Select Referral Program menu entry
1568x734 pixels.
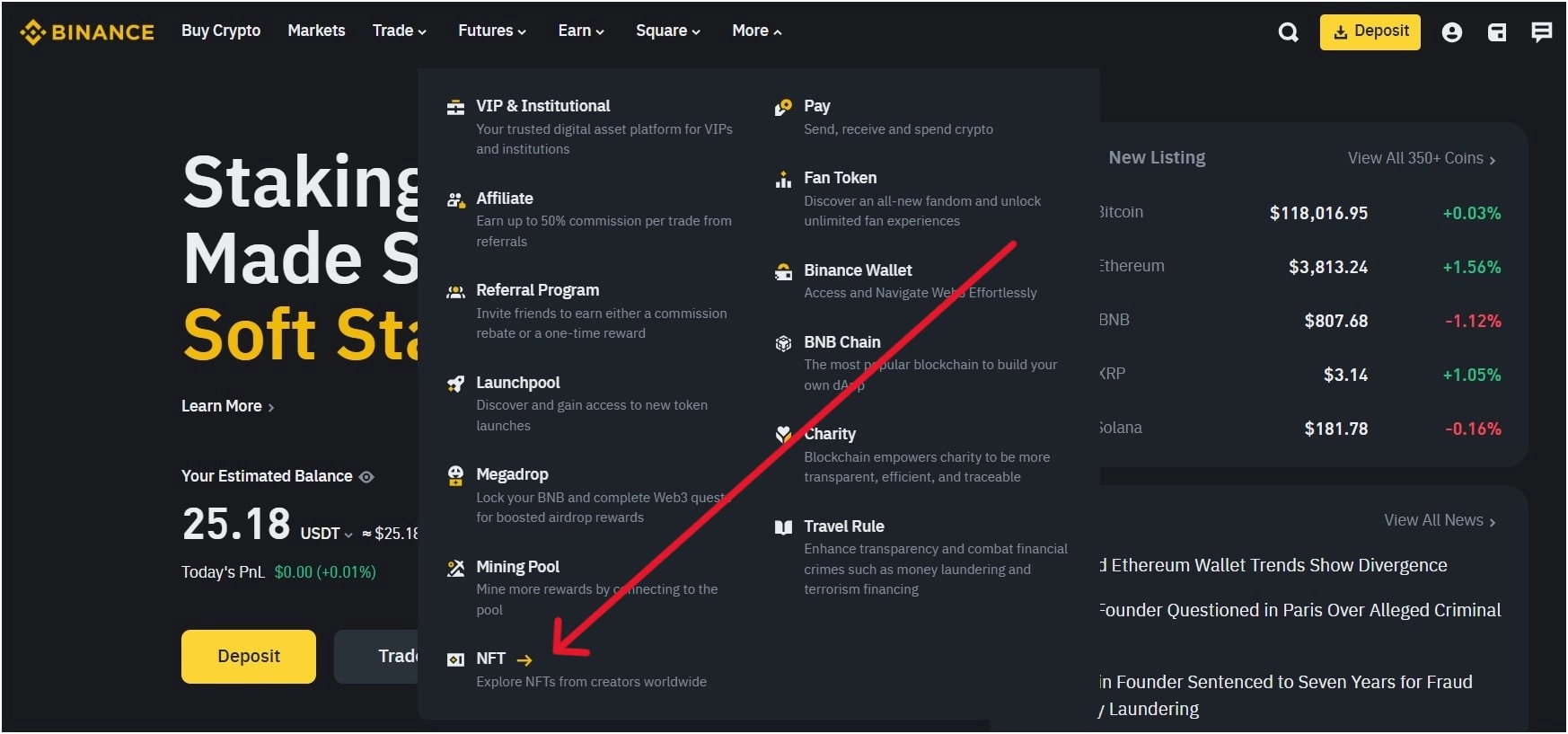(x=593, y=311)
